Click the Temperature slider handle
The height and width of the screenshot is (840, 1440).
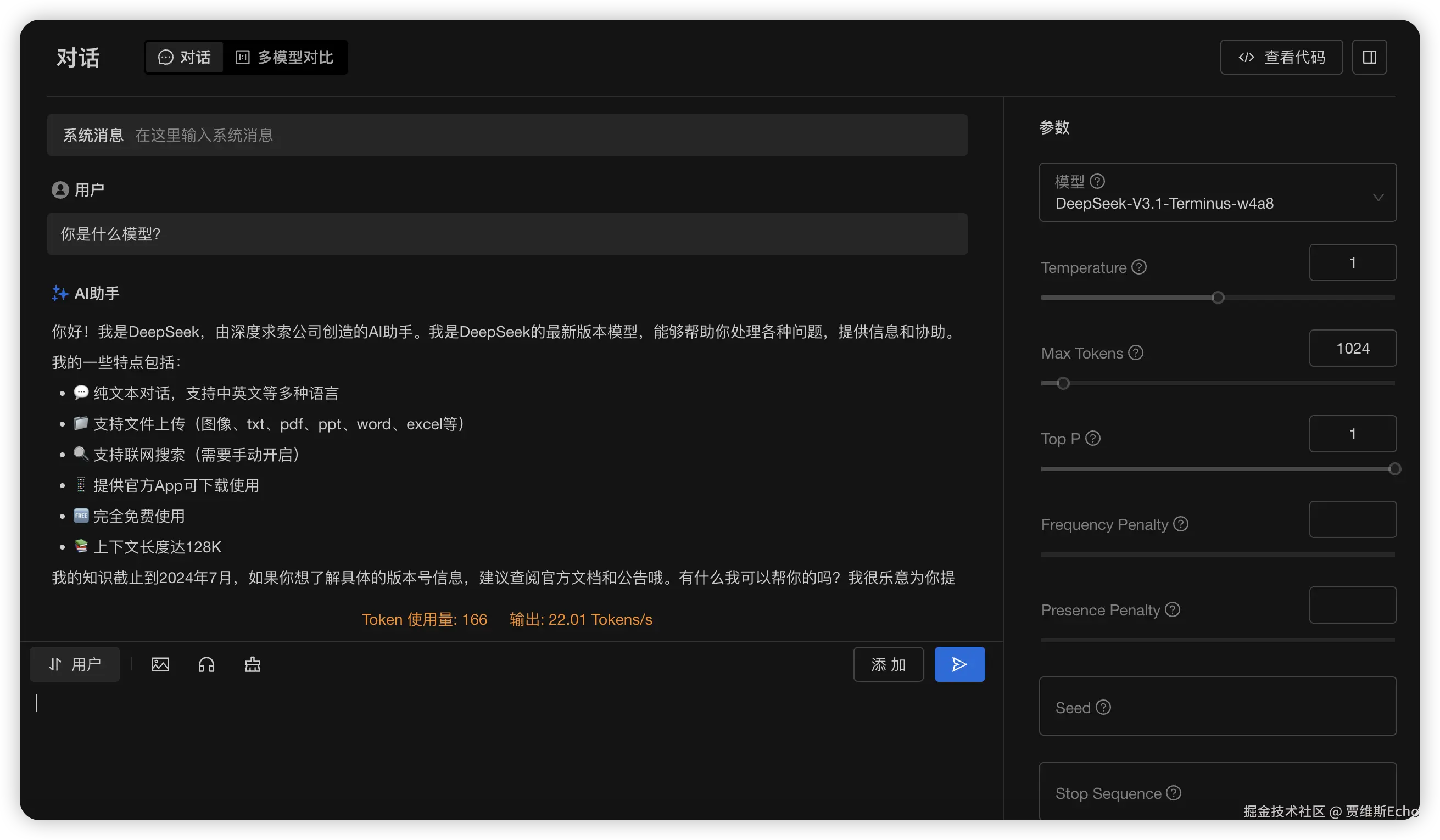point(1218,298)
